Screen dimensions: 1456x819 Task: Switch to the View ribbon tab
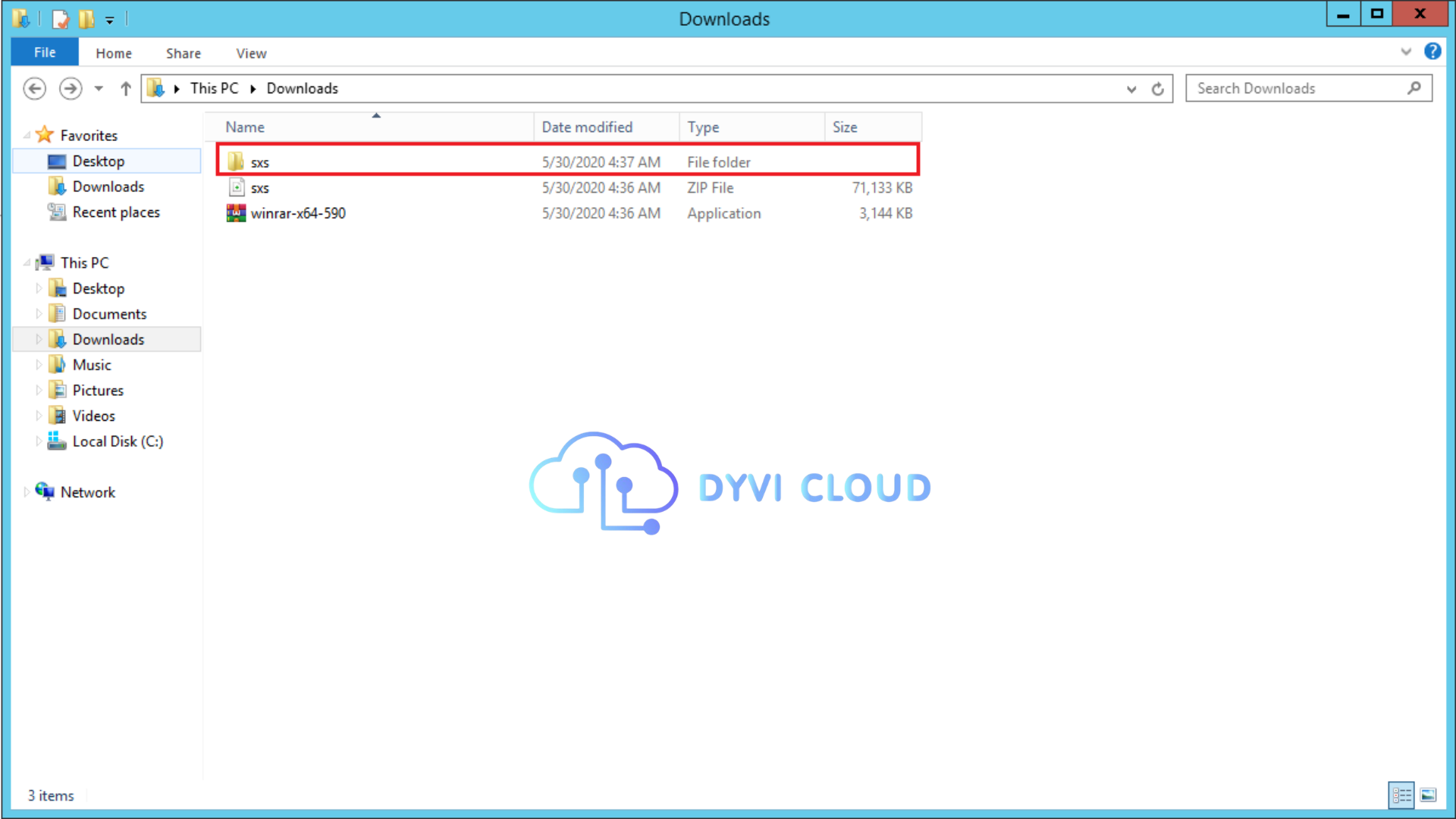click(251, 53)
